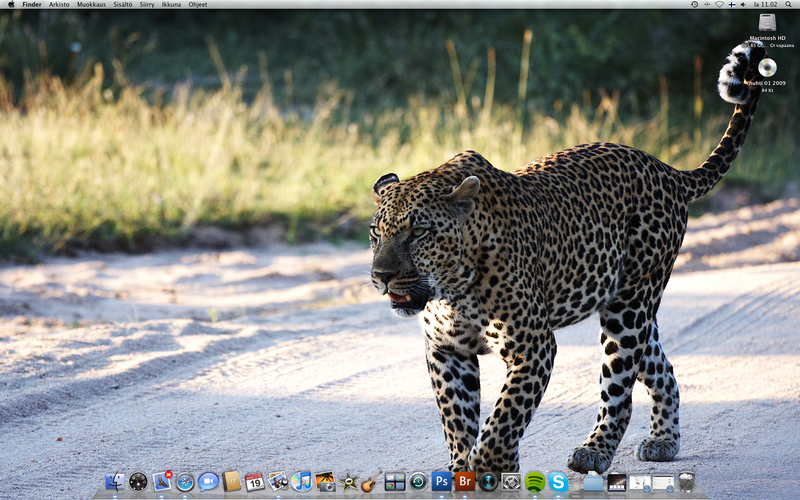Launch Adobe Bridge Br icon
Viewport: 800px width, 500px height.
pyautogui.click(x=465, y=481)
